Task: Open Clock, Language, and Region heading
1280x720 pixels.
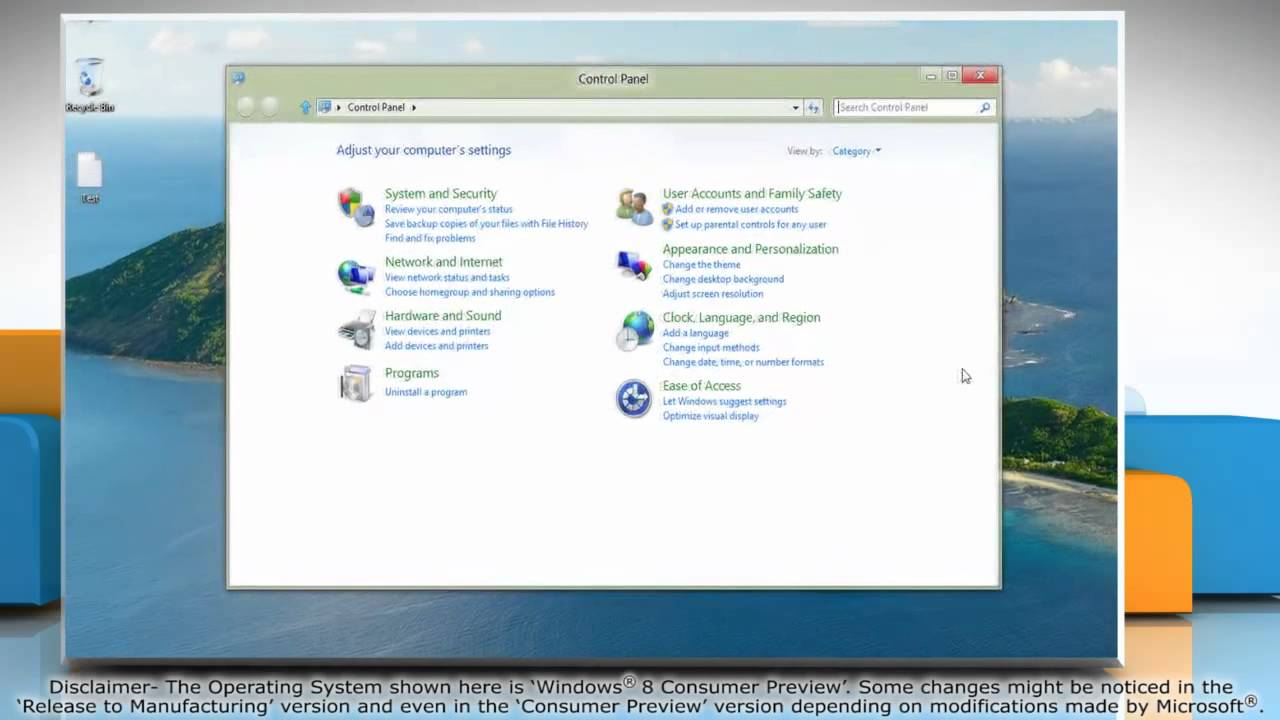Action: pyautogui.click(x=741, y=318)
